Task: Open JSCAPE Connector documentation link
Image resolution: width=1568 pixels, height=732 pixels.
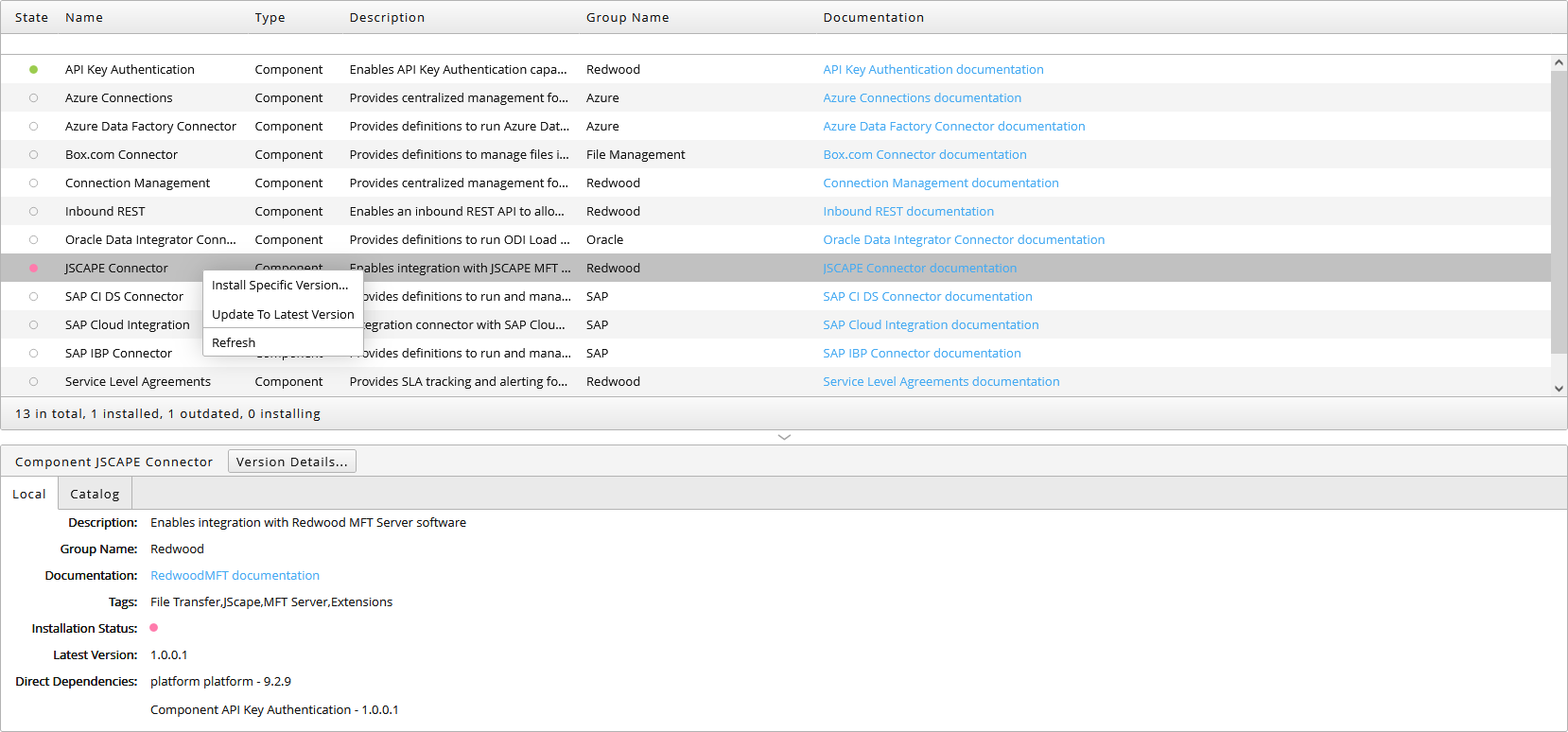Action: pyautogui.click(x=920, y=268)
